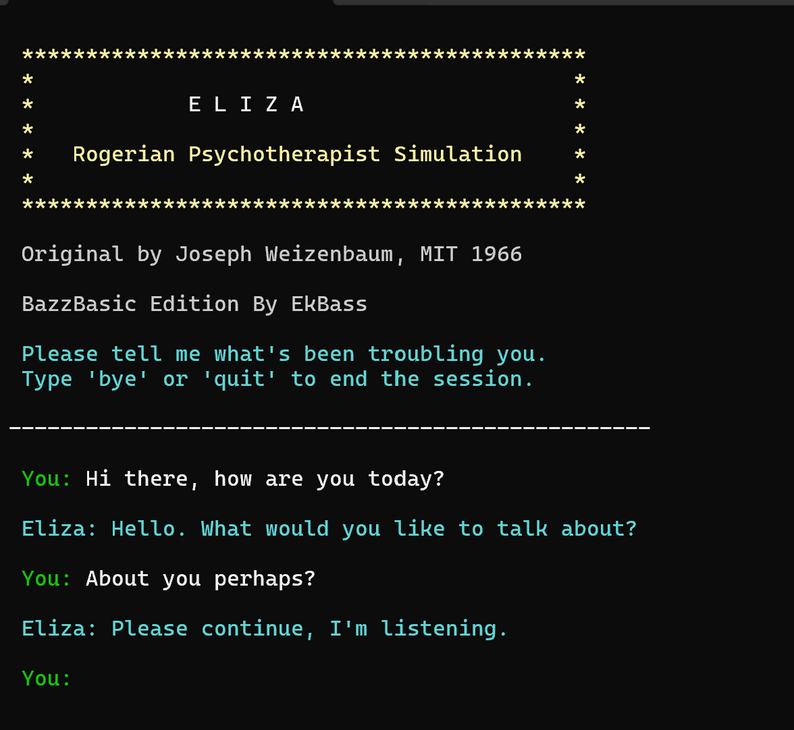
Task: Click the message 'About you perhaps?'
Action: (x=200, y=579)
